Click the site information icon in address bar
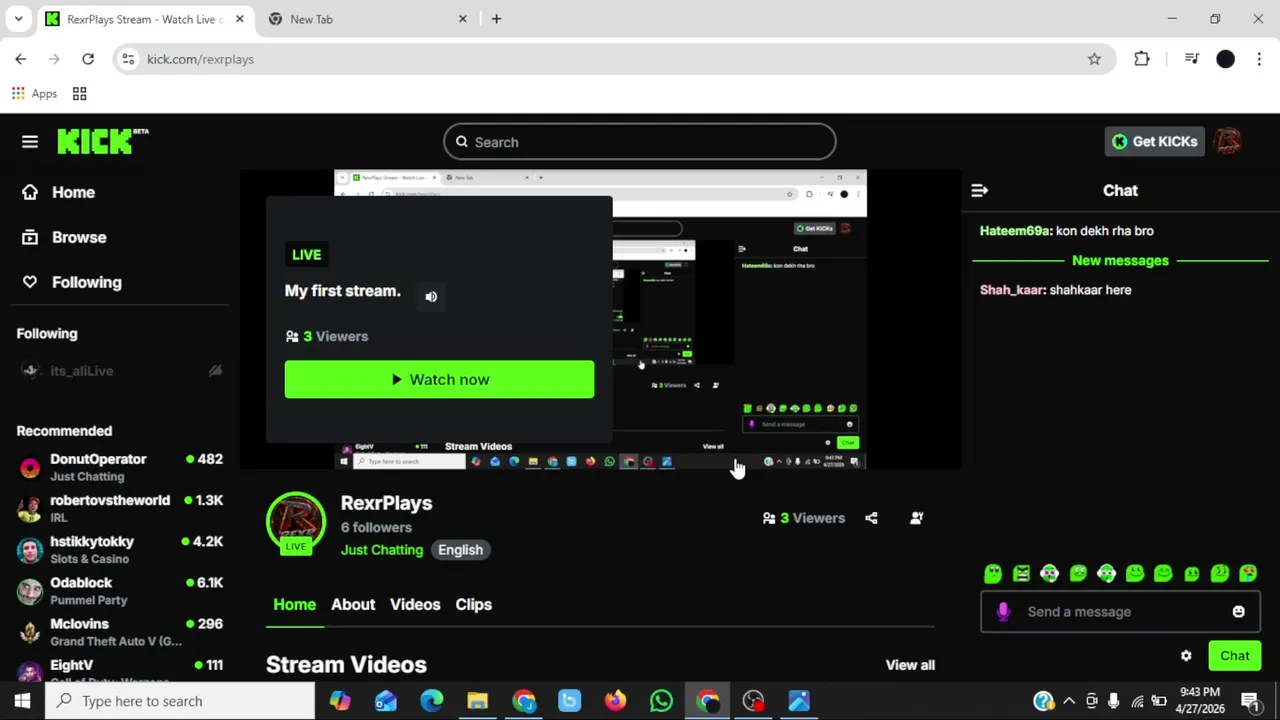 pos(128,59)
